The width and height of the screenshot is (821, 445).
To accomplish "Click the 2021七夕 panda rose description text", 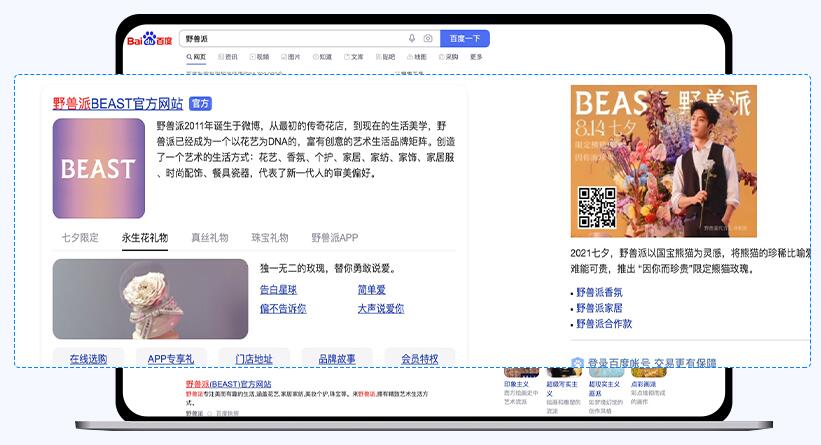I will [690, 261].
